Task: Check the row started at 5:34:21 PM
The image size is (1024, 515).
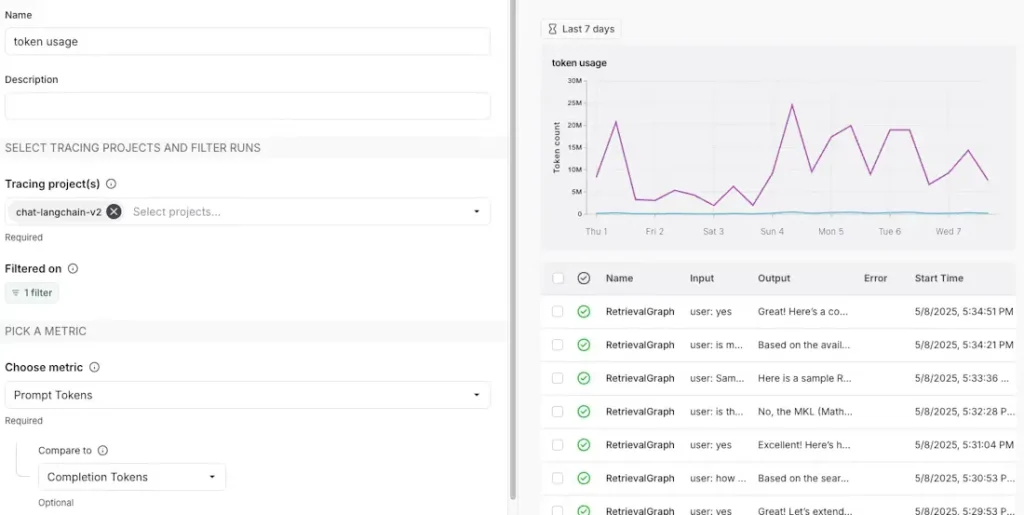Action: click(x=558, y=345)
